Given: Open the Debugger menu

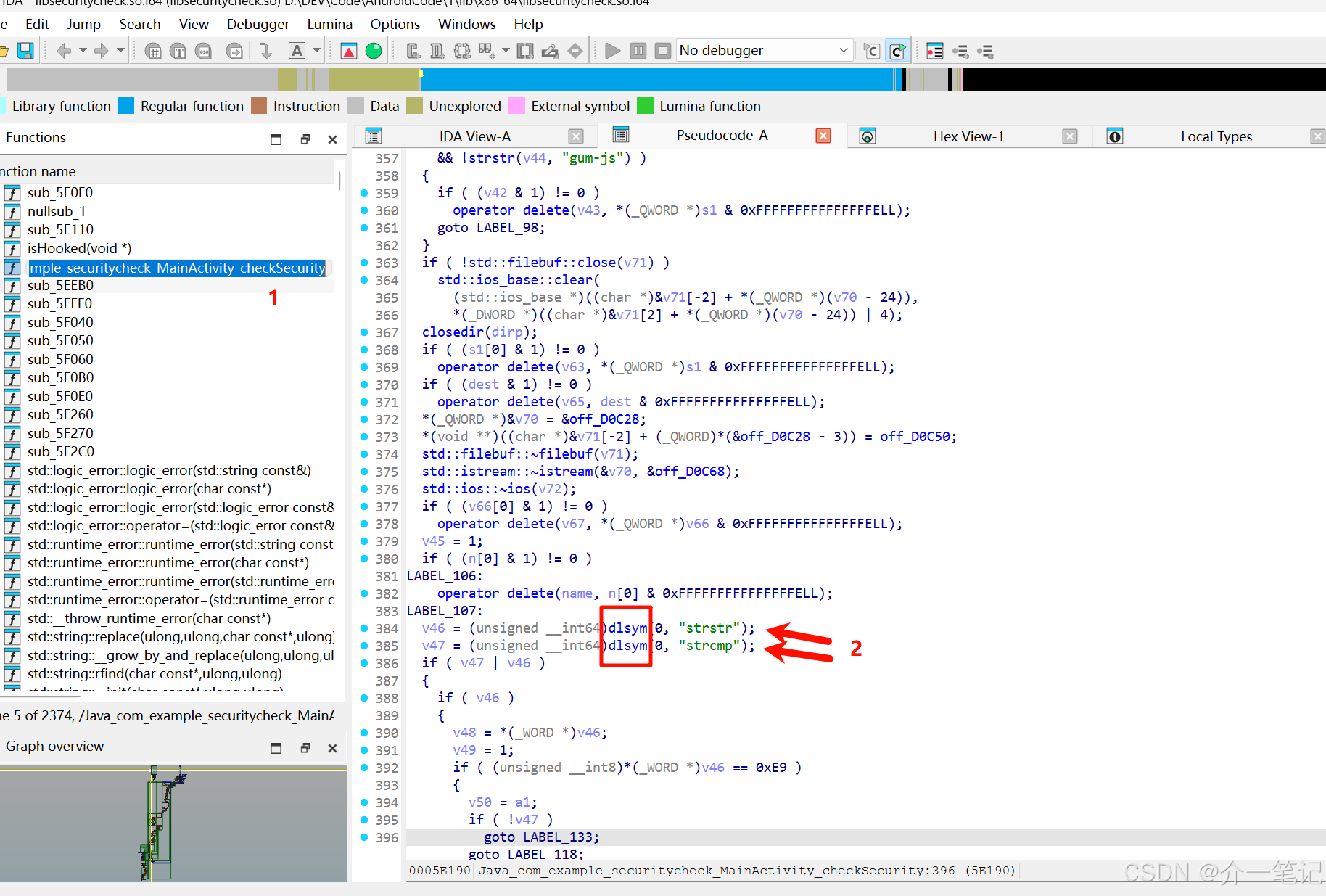Looking at the screenshot, I should (258, 24).
